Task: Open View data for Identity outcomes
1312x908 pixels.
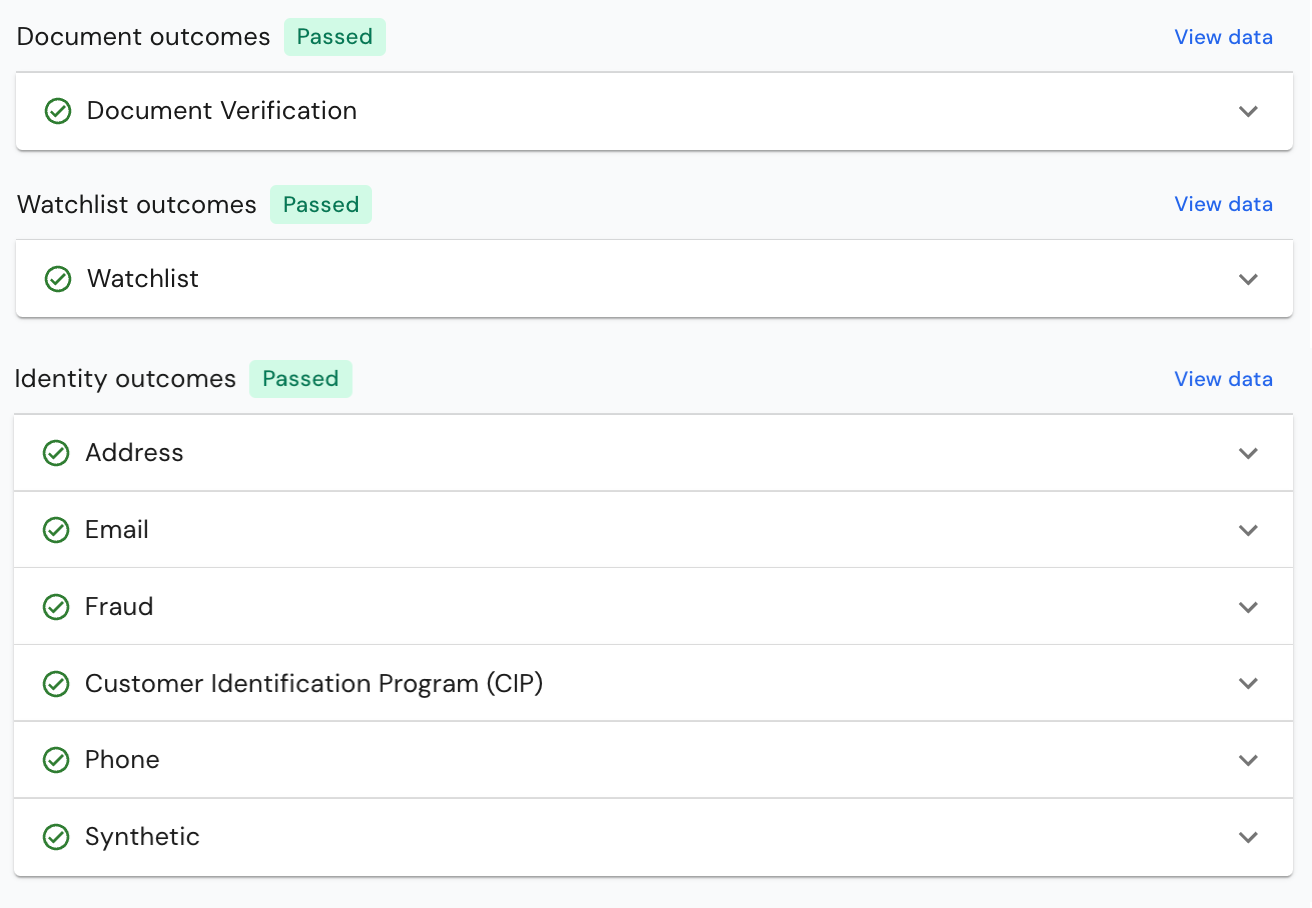Action: point(1223,379)
